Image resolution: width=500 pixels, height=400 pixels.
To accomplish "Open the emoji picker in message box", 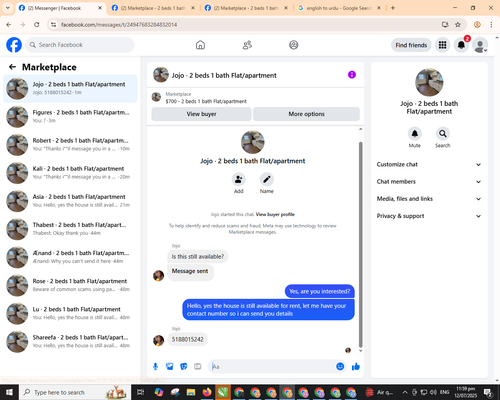I will [340, 366].
